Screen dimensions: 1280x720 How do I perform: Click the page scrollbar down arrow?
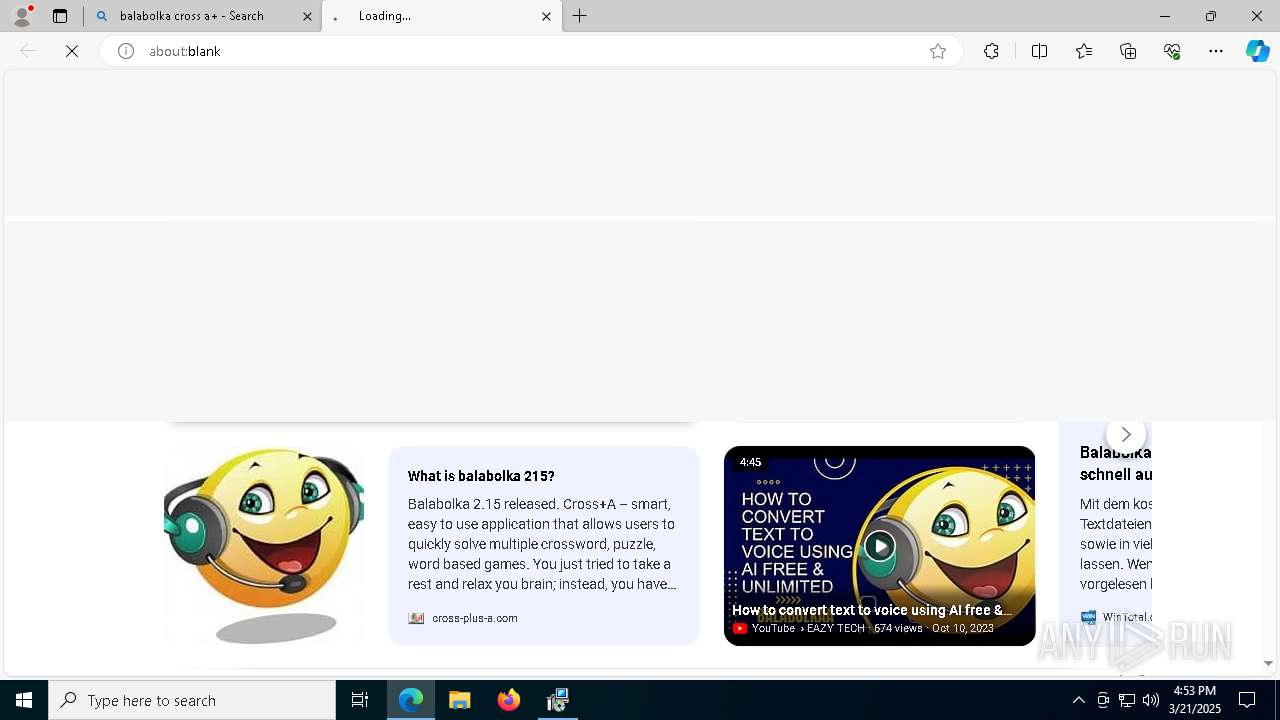click(1268, 663)
